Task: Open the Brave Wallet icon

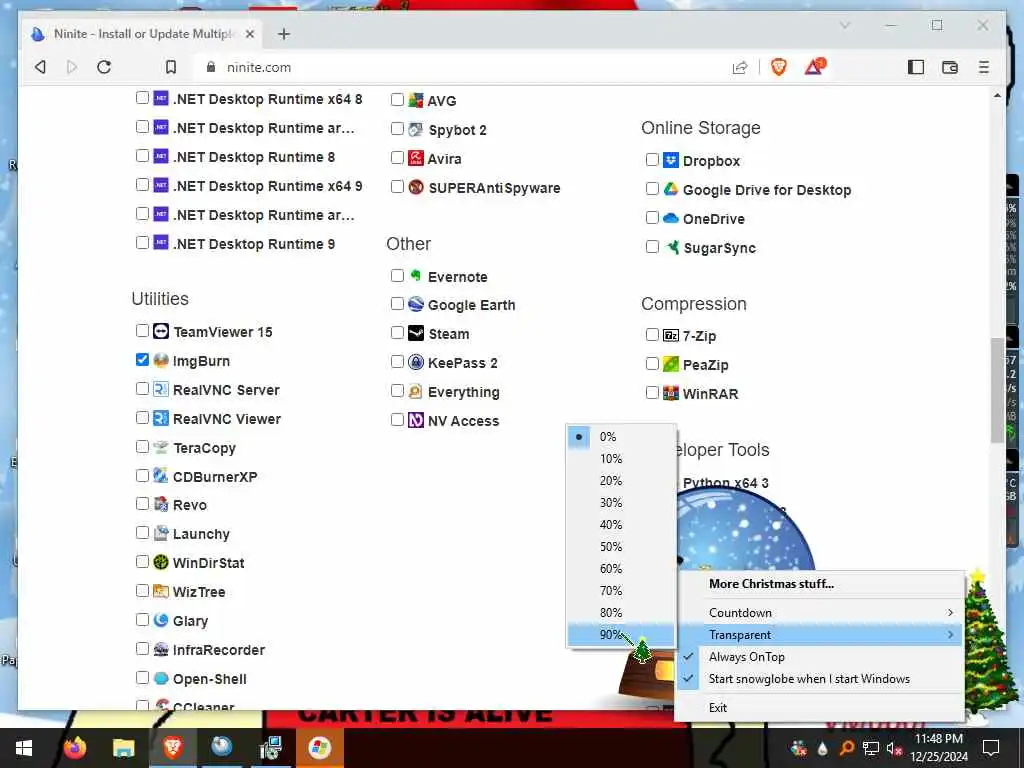Action: coord(950,67)
